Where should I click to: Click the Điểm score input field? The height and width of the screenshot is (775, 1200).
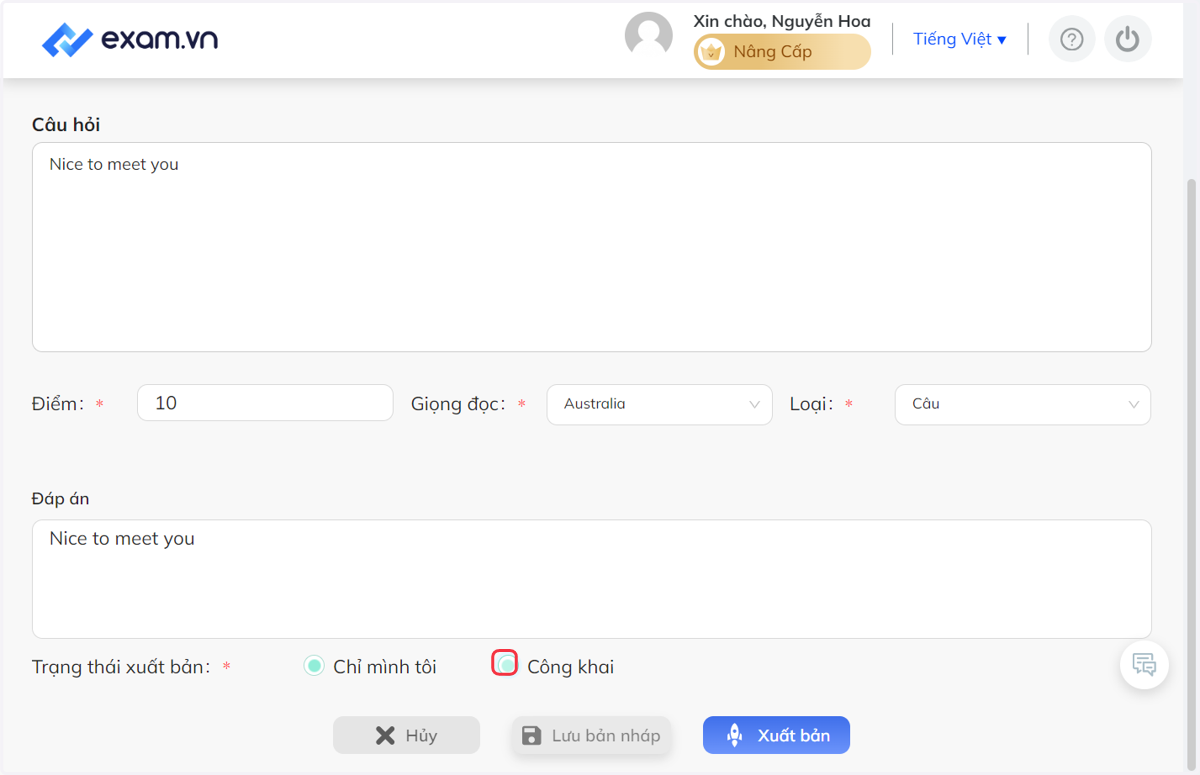click(x=265, y=403)
